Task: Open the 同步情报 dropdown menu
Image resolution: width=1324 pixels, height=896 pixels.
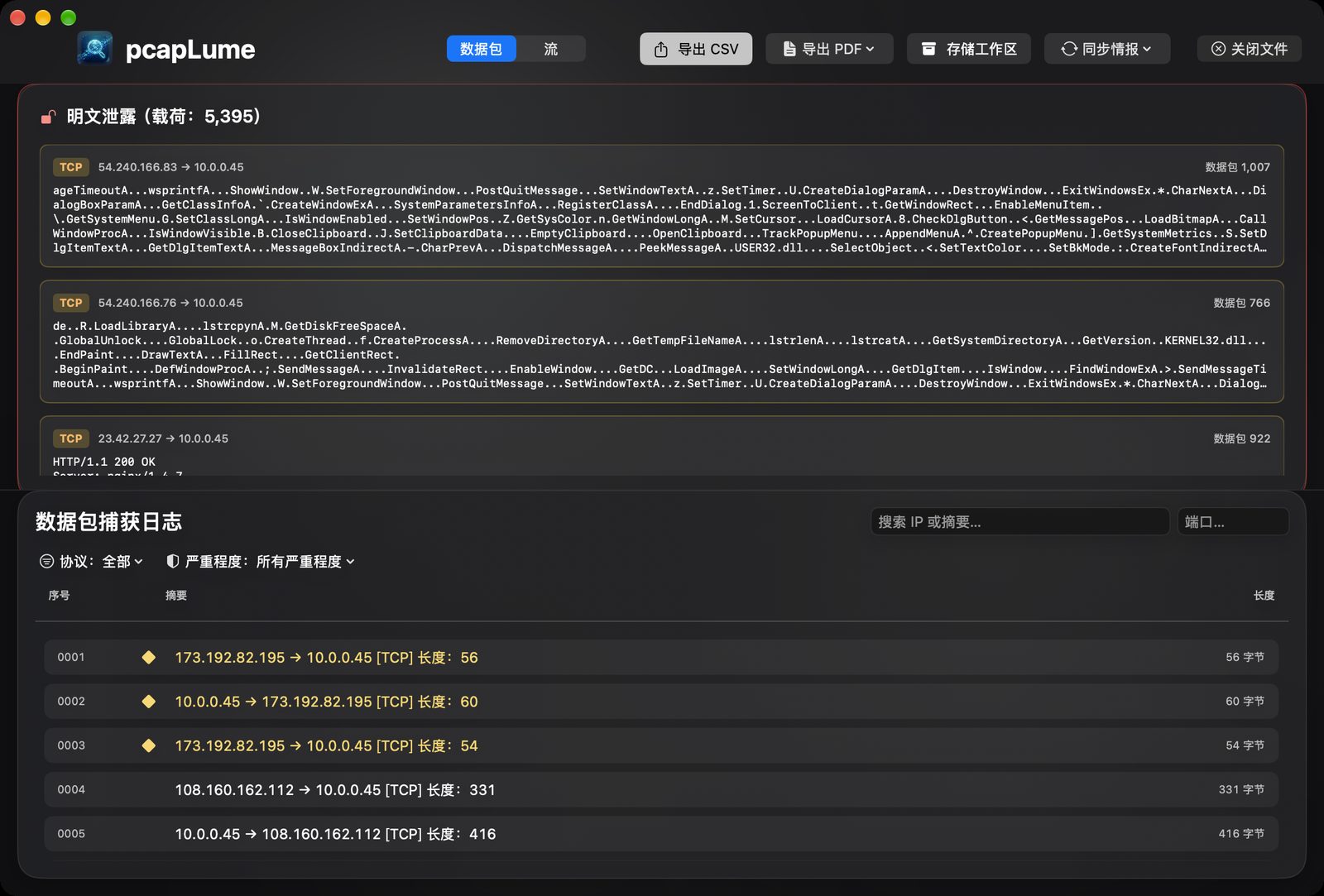Action: pos(1107,49)
